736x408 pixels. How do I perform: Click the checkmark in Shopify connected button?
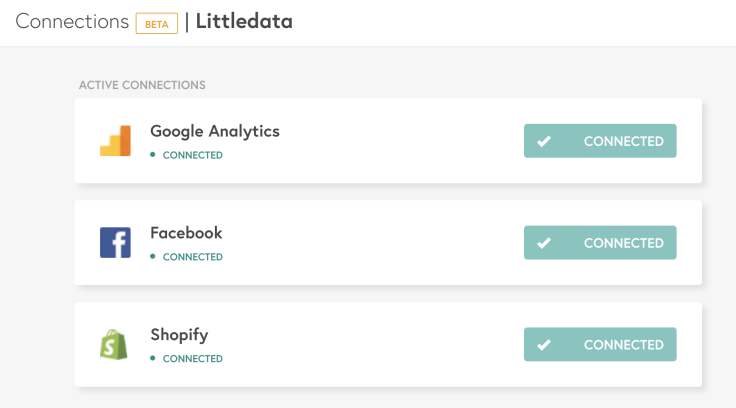[x=544, y=345]
